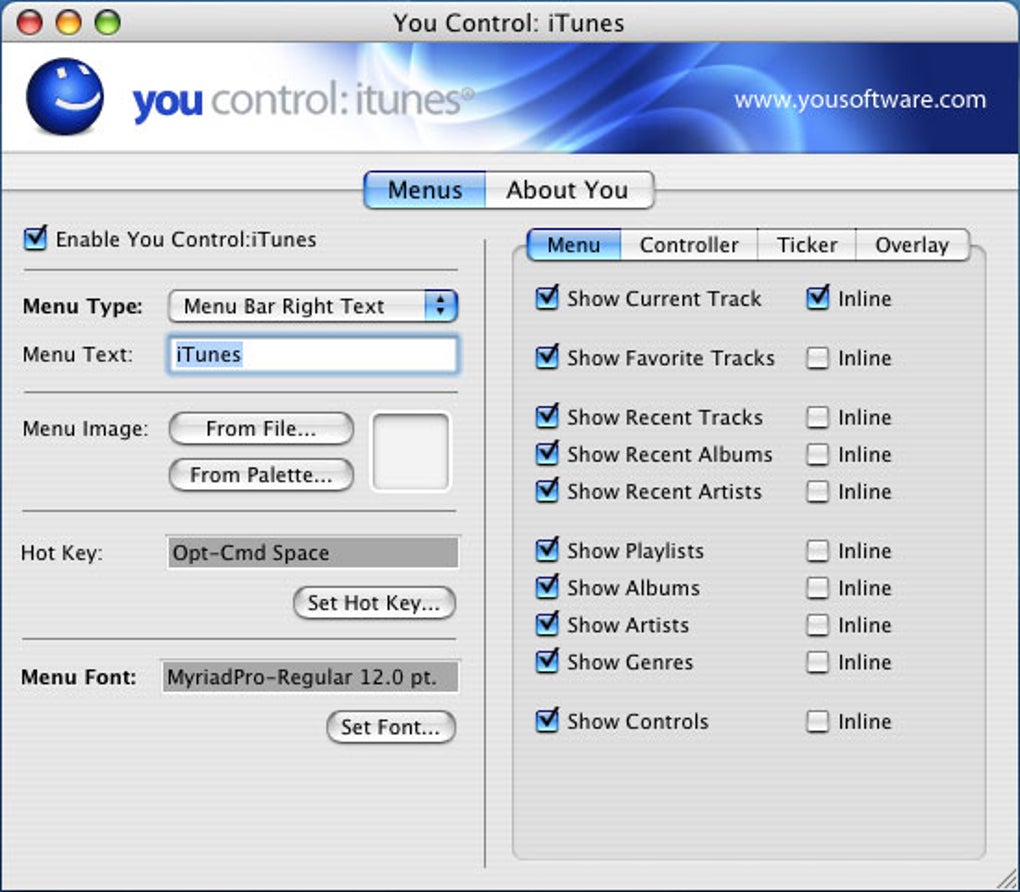Open the Ticker tab

[x=807, y=245]
